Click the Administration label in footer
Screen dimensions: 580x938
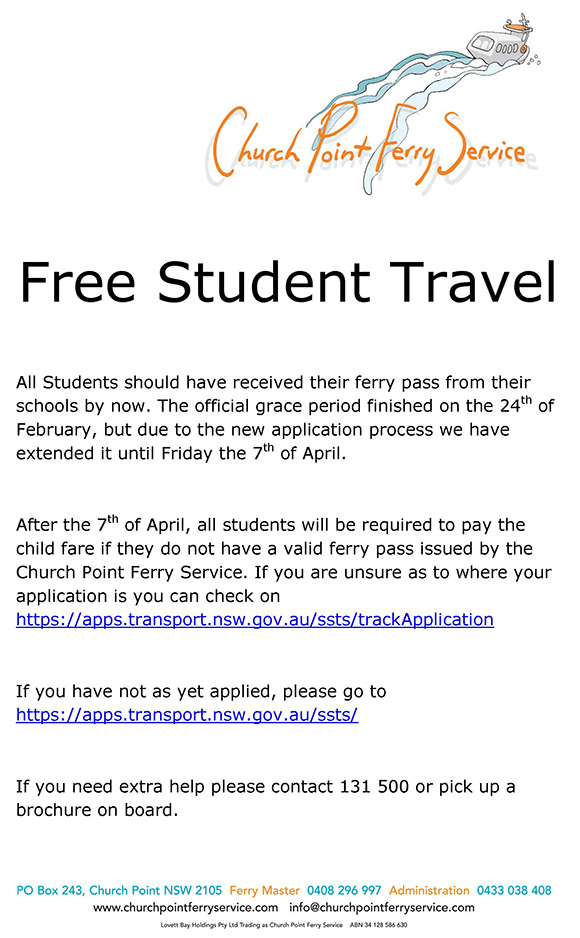point(429,890)
